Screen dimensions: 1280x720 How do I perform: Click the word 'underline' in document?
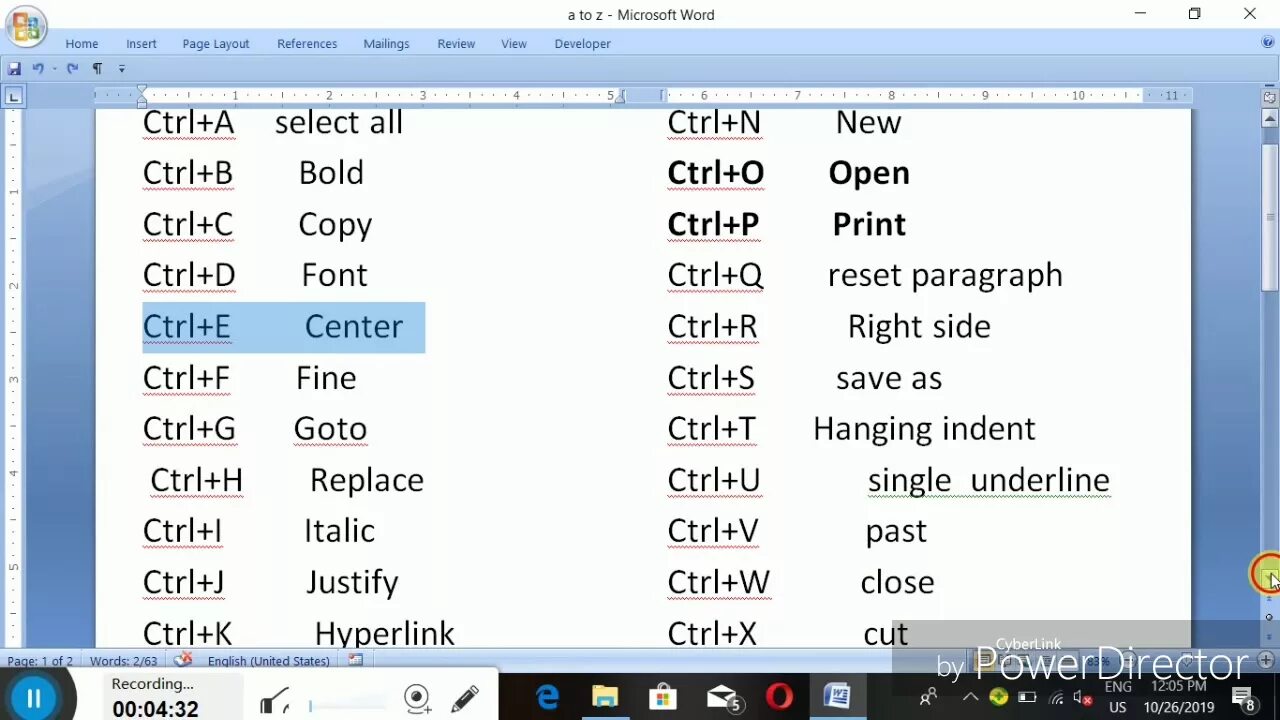[x=1040, y=481]
